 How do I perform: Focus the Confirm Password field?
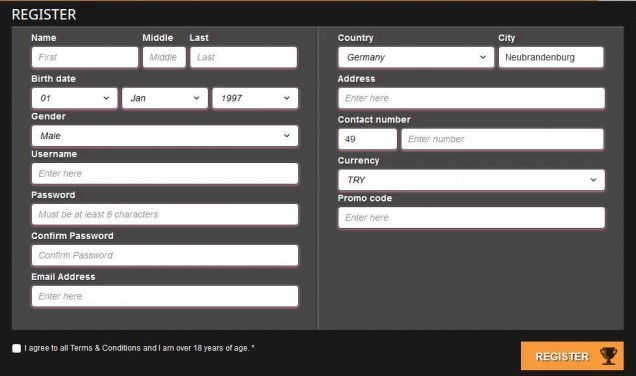(165, 256)
